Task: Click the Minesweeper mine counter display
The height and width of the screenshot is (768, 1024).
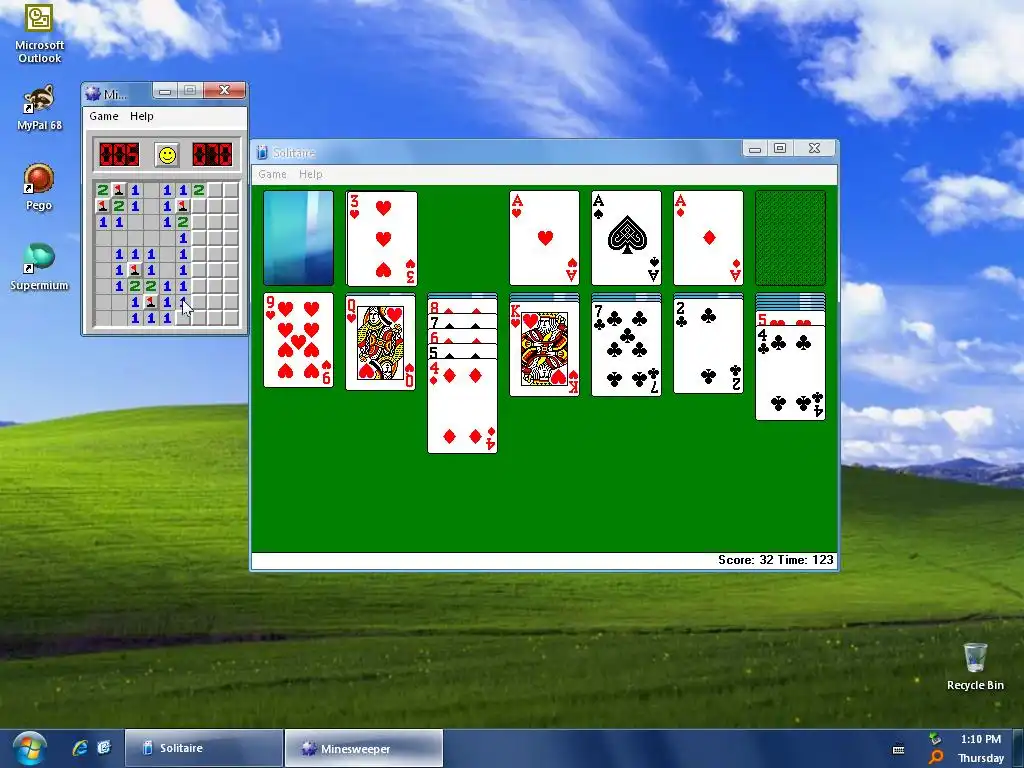Action: click(x=119, y=155)
